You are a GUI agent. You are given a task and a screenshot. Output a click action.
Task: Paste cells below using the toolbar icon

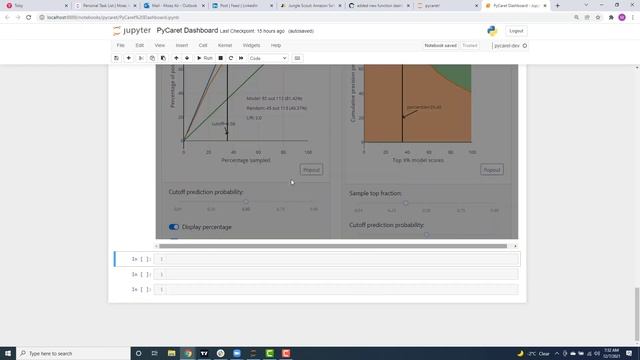163,58
